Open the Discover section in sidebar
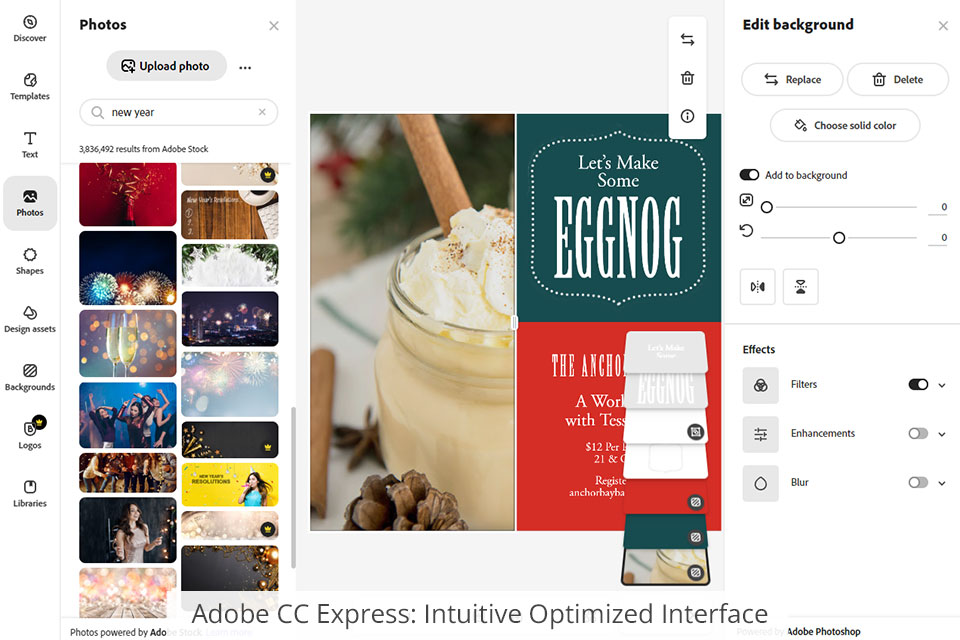This screenshot has width=960, height=640. pos(29,29)
